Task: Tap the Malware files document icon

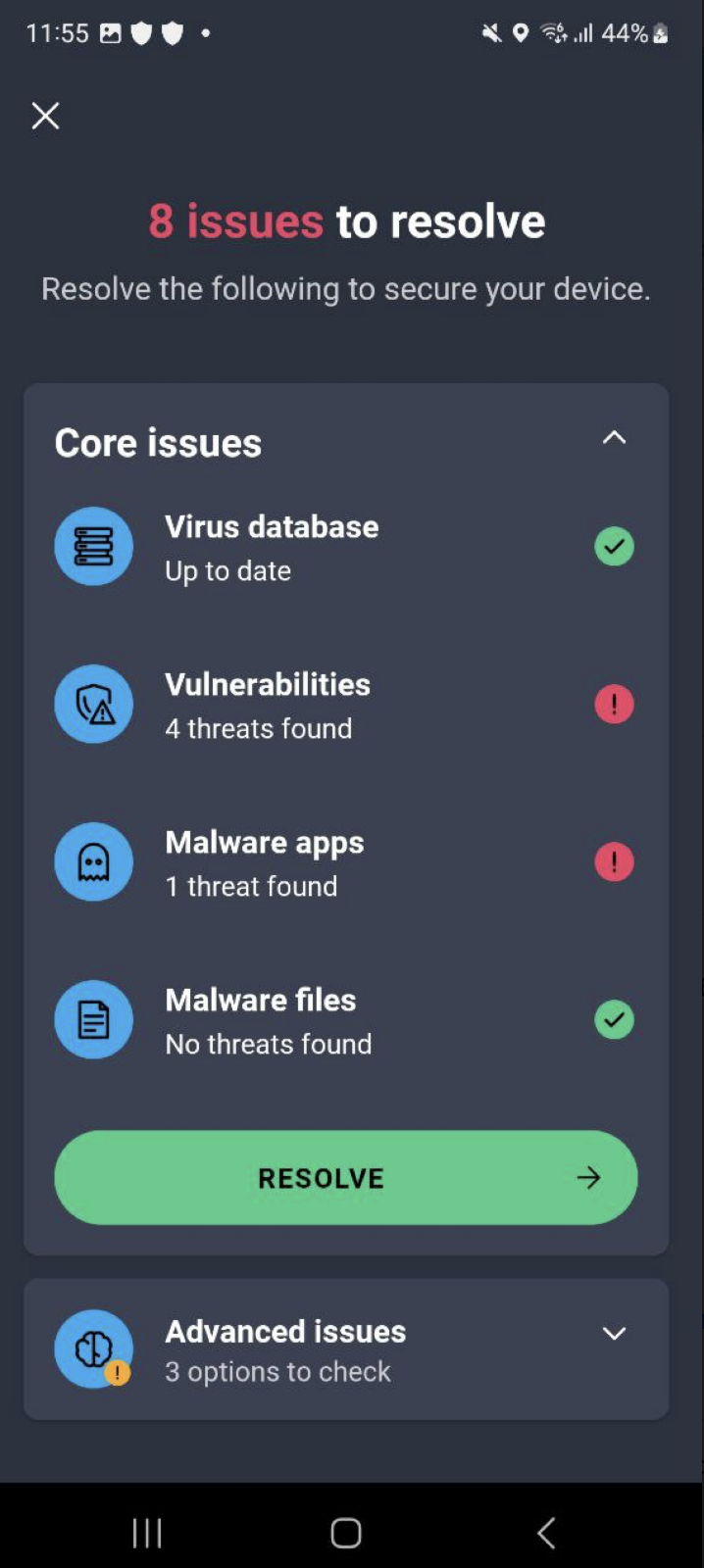Action: pyautogui.click(x=93, y=1019)
